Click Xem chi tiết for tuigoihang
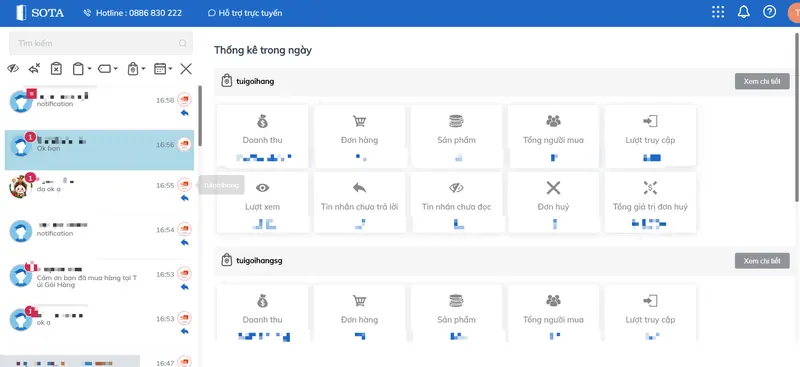 click(x=762, y=81)
